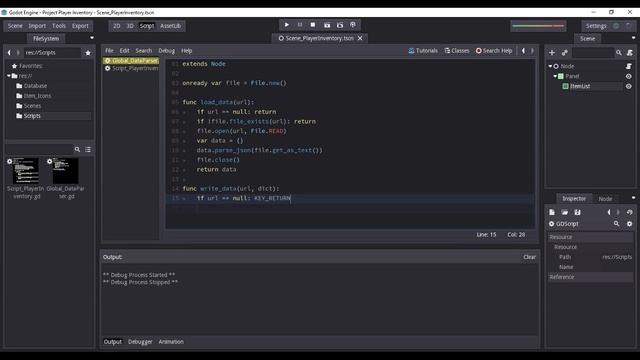Instance a scene file as node
The image size is (640, 360).
point(564,53)
